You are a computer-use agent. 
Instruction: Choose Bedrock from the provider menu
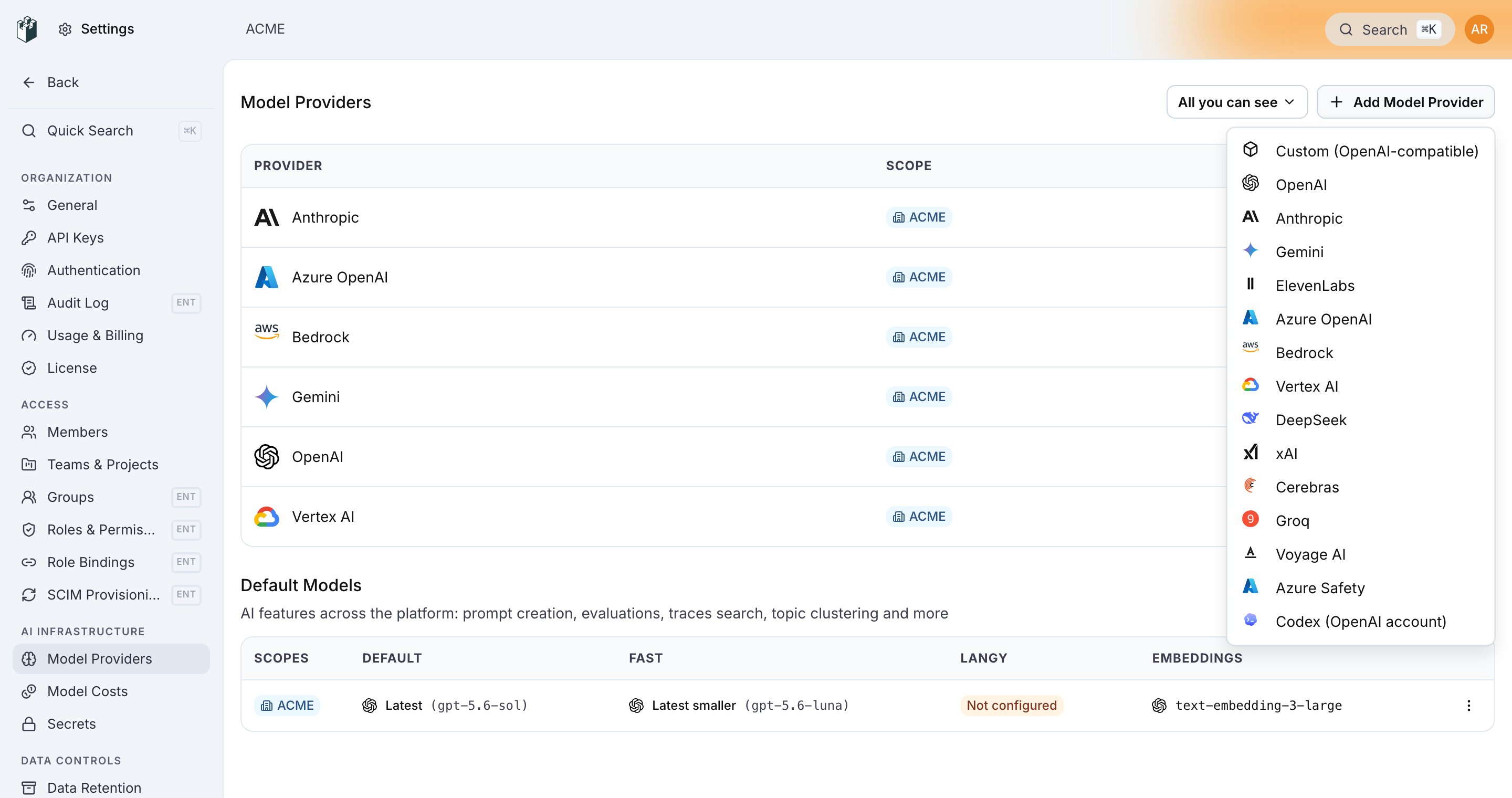pyautogui.click(x=1360, y=353)
